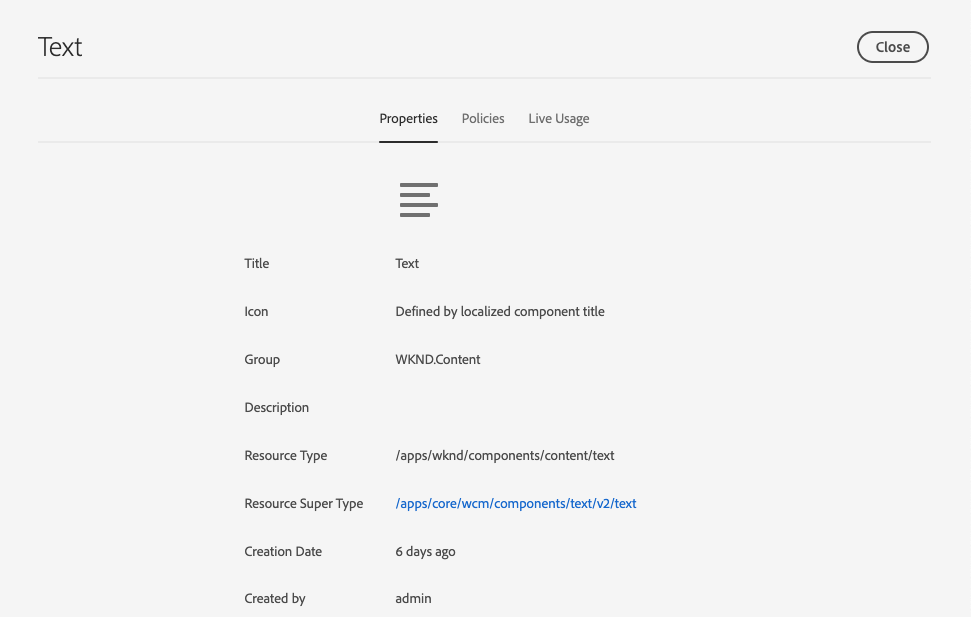Click the Resource Super Type label

[x=304, y=503]
